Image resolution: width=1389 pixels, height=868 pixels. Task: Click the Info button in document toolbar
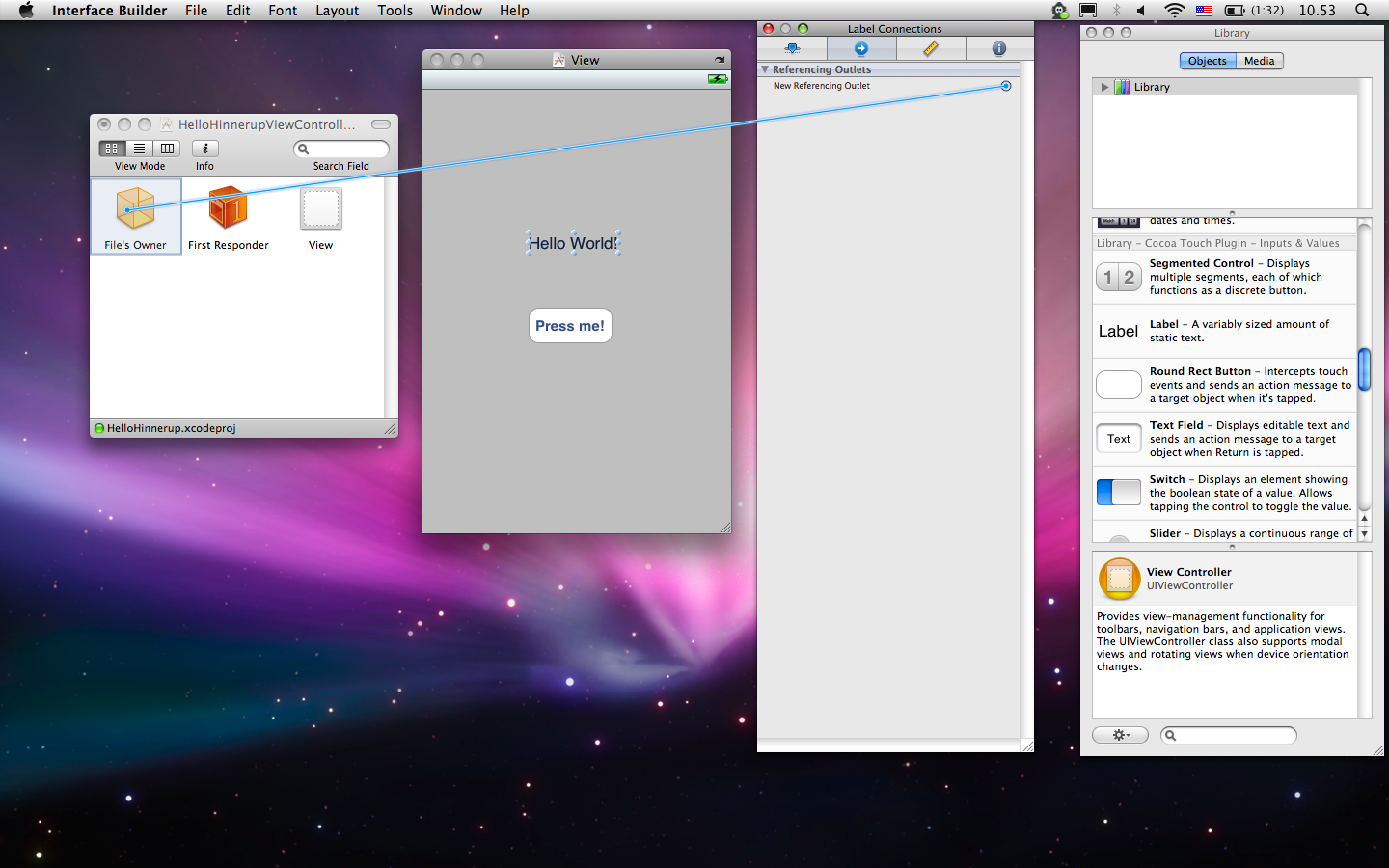click(x=204, y=149)
